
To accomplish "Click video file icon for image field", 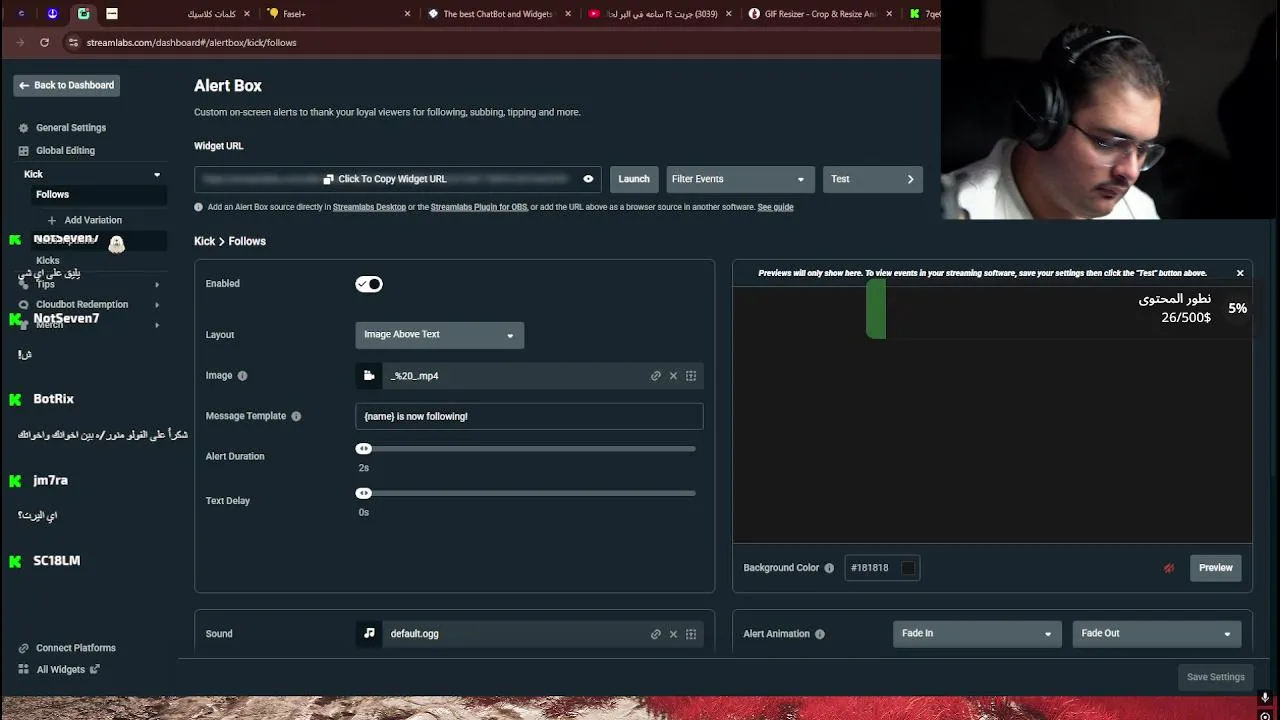I will pyautogui.click(x=369, y=376).
